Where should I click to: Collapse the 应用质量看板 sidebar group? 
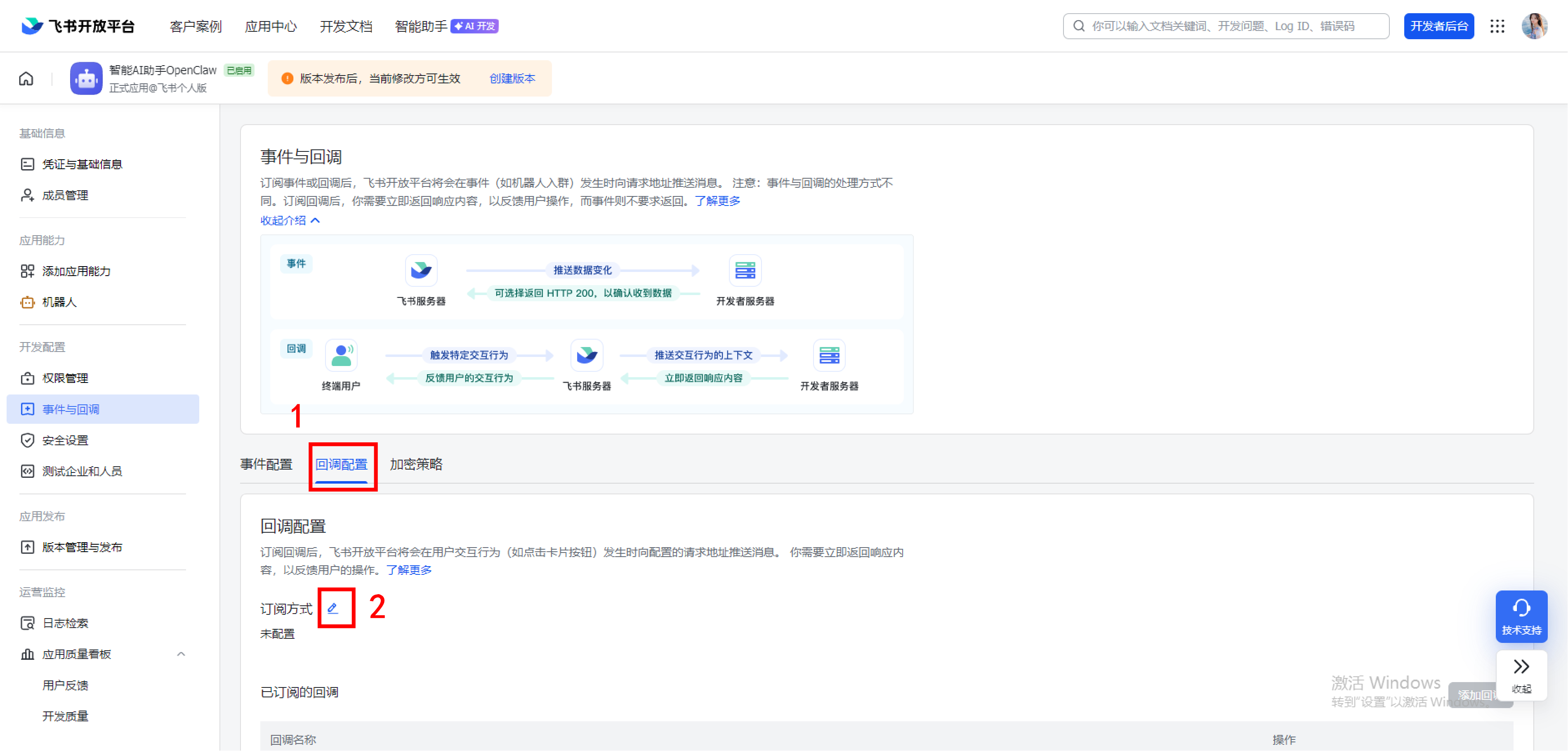click(x=181, y=654)
